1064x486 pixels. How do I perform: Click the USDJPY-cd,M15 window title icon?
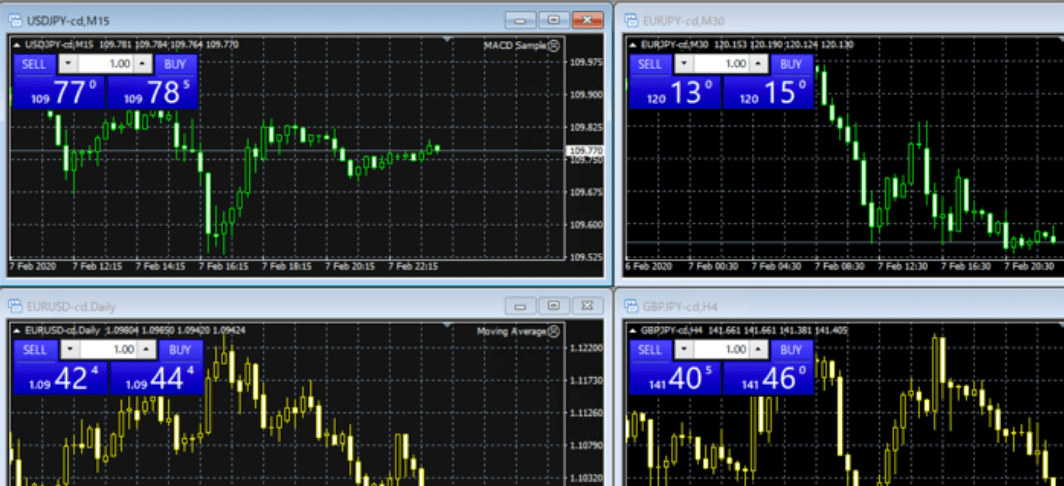point(13,19)
